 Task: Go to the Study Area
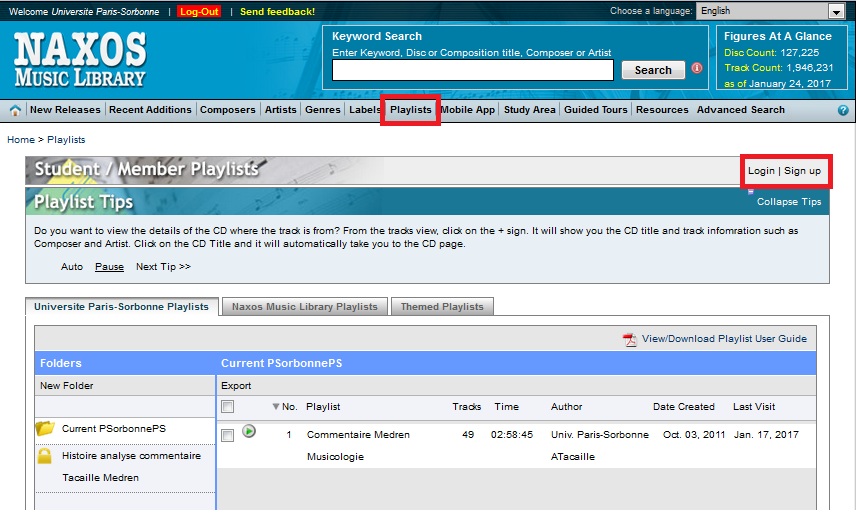pos(530,110)
